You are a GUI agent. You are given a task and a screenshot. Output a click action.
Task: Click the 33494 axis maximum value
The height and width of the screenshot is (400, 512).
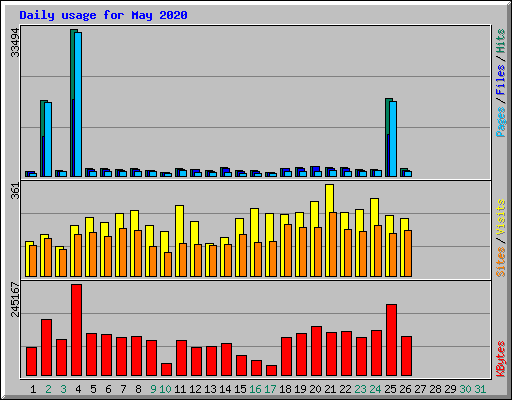15,42
